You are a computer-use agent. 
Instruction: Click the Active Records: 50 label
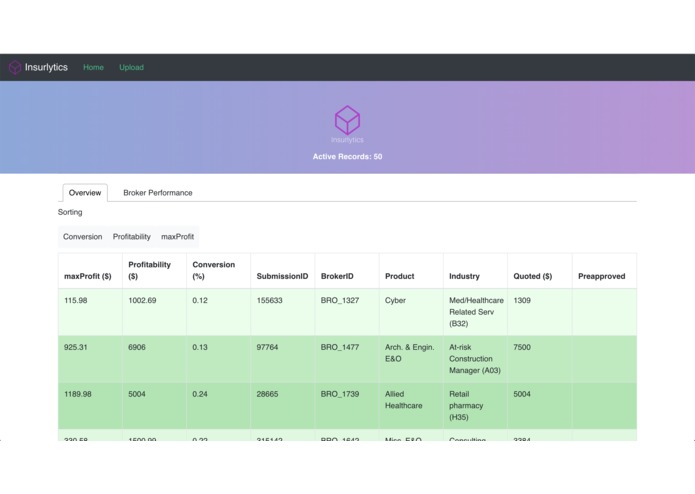click(x=347, y=157)
